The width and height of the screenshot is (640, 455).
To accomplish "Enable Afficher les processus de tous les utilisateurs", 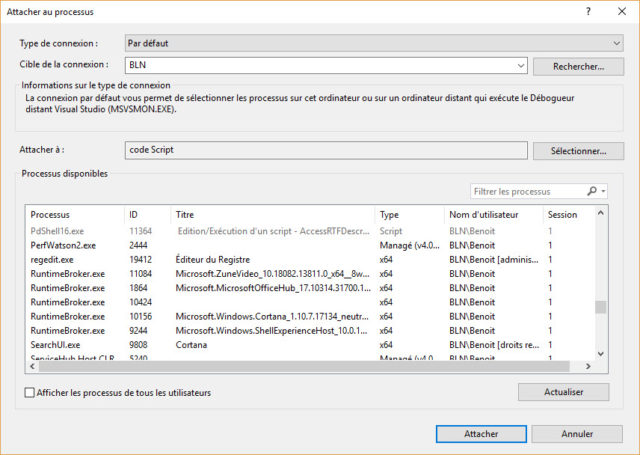I will 29,393.
